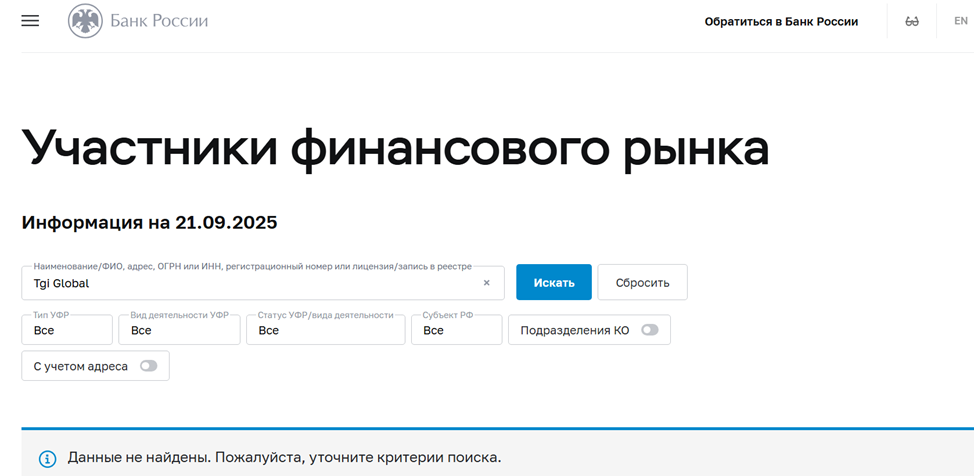Viewport: 974px width, 476px height.
Task: Open the Субъект РФ dropdown
Action: [457, 330]
